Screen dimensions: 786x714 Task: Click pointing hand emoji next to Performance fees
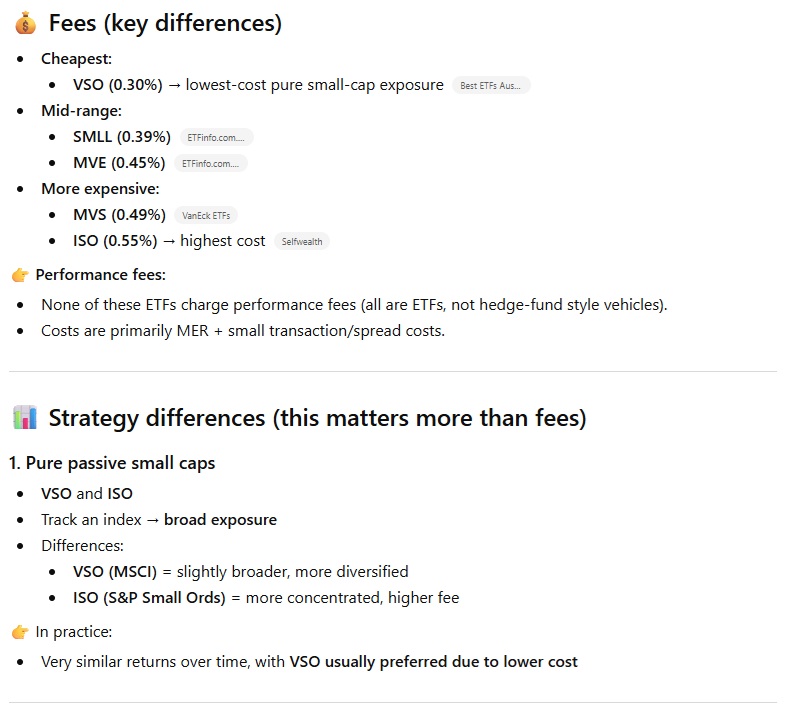pos(20,274)
